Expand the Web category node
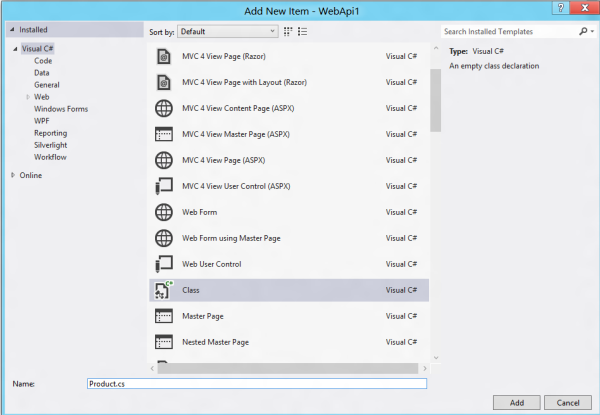This screenshot has height=415, width=600. pyautogui.click(x=28, y=97)
